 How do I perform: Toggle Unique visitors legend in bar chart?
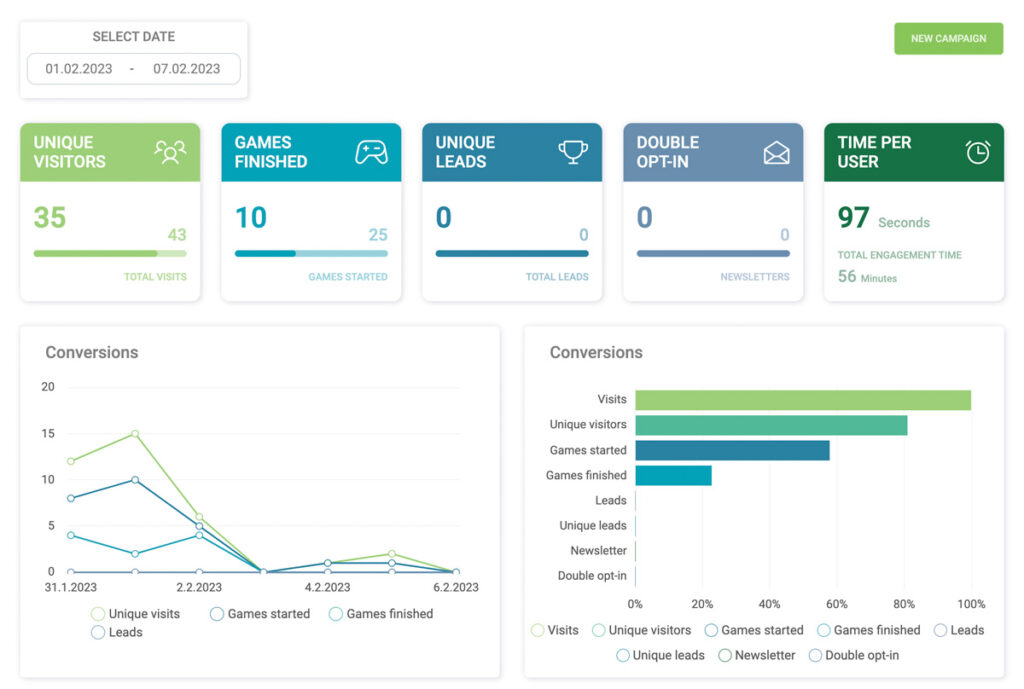coord(641,630)
